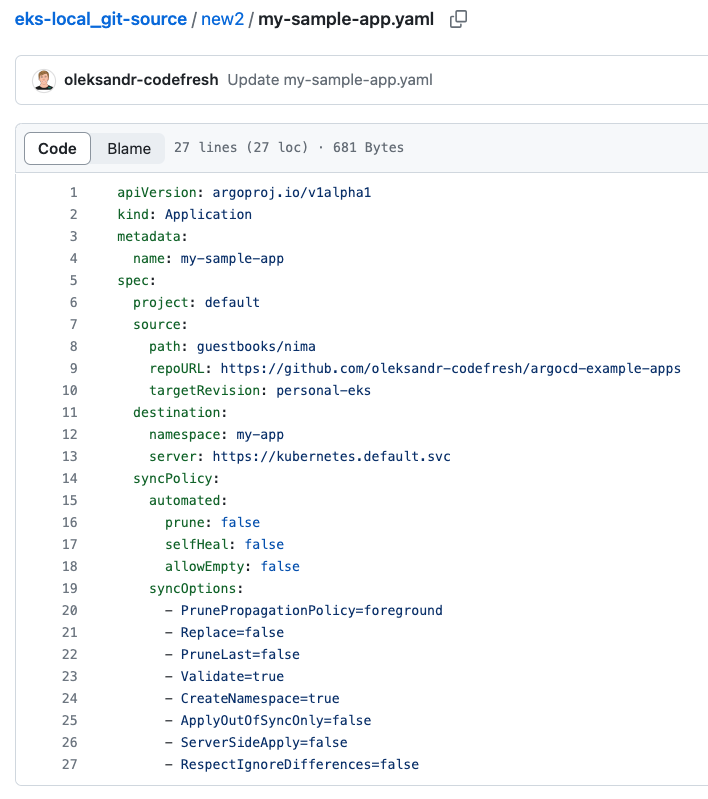Click line number 14 for syncPolicy
Image resolution: width=708 pixels, height=799 pixels.
70,478
